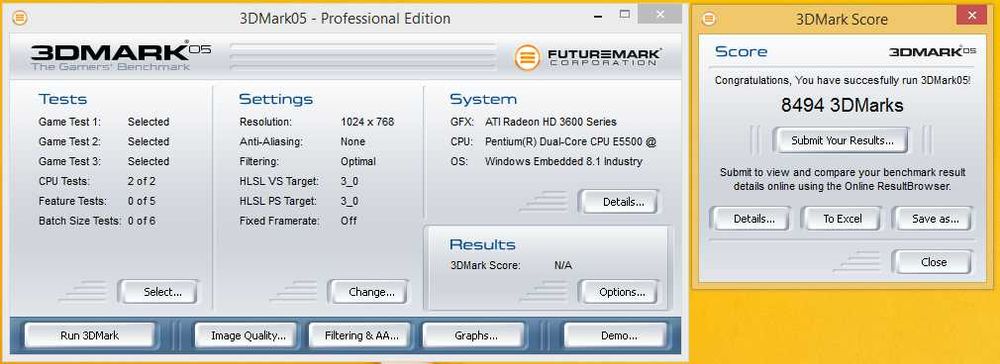This screenshot has height=364, width=1000.
Task: Maximize the 3DMark05 main window
Action: pyautogui.click(x=625, y=15)
